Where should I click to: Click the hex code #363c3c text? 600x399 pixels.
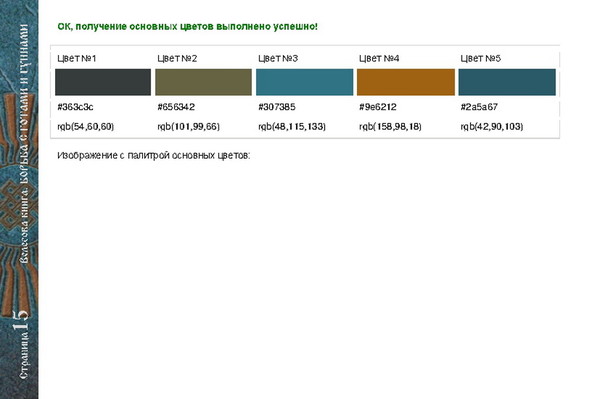[75, 107]
